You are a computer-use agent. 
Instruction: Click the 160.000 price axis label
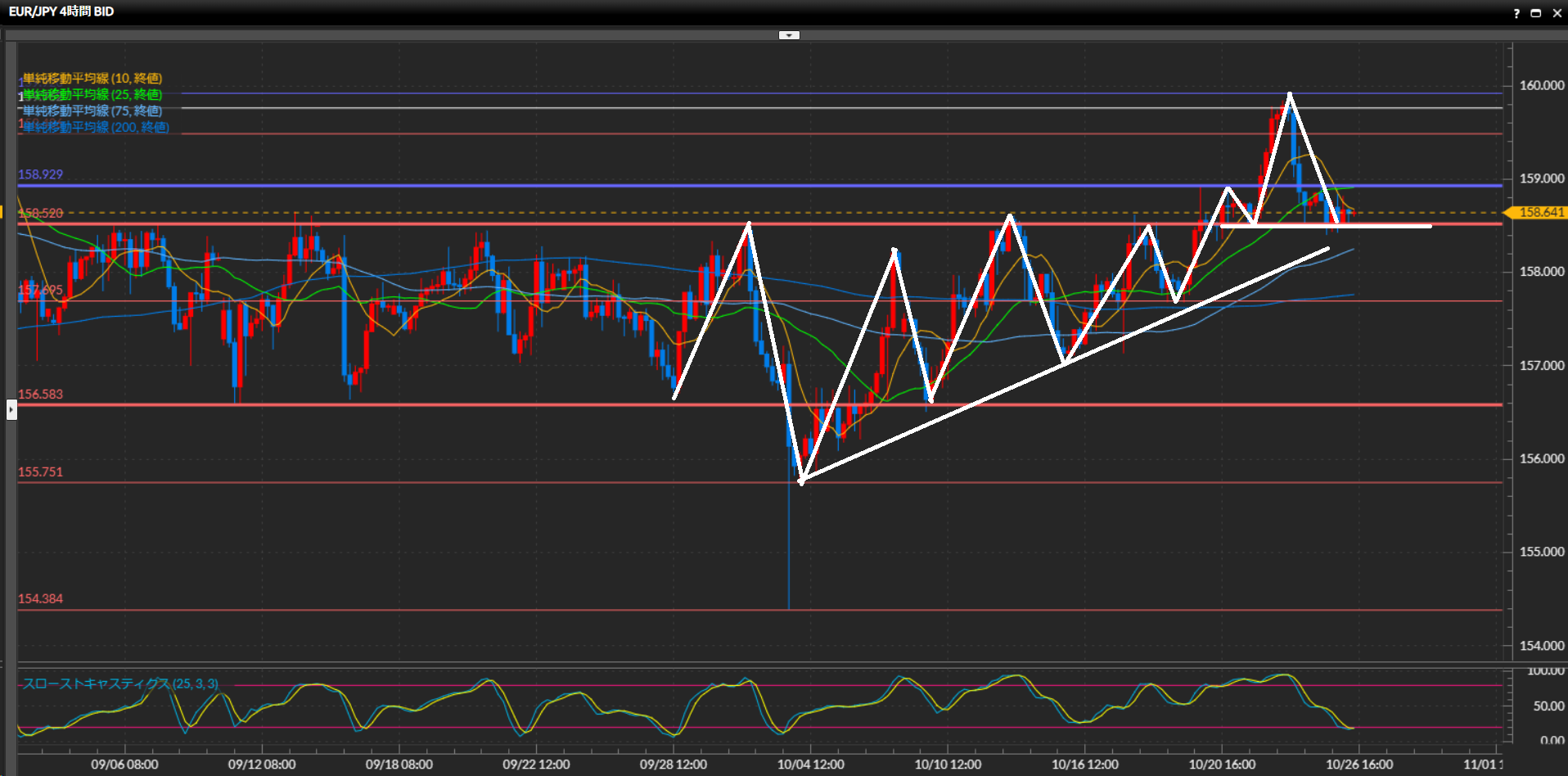(x=1541, y=85)
